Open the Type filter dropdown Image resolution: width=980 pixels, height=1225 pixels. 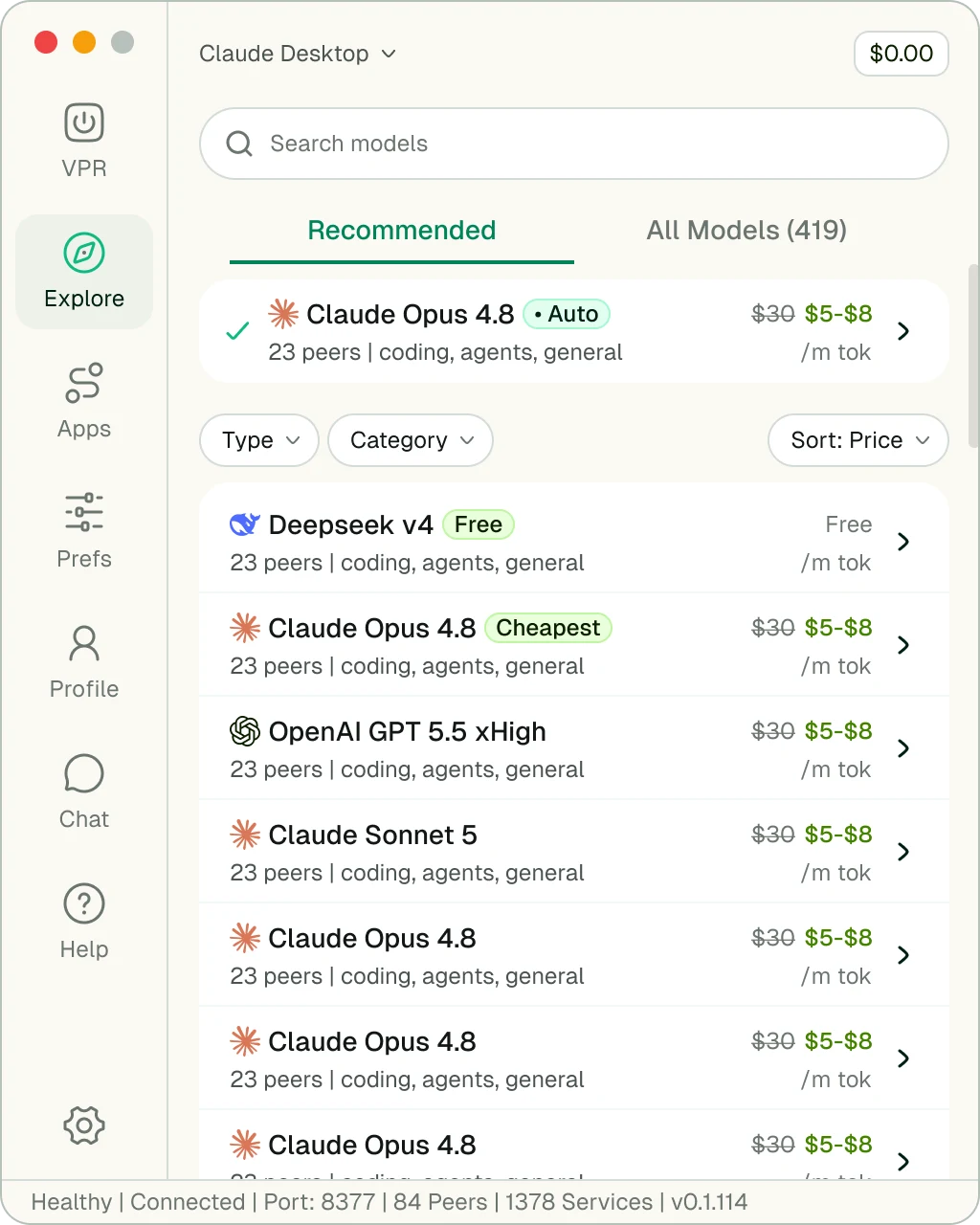[259, 440]
